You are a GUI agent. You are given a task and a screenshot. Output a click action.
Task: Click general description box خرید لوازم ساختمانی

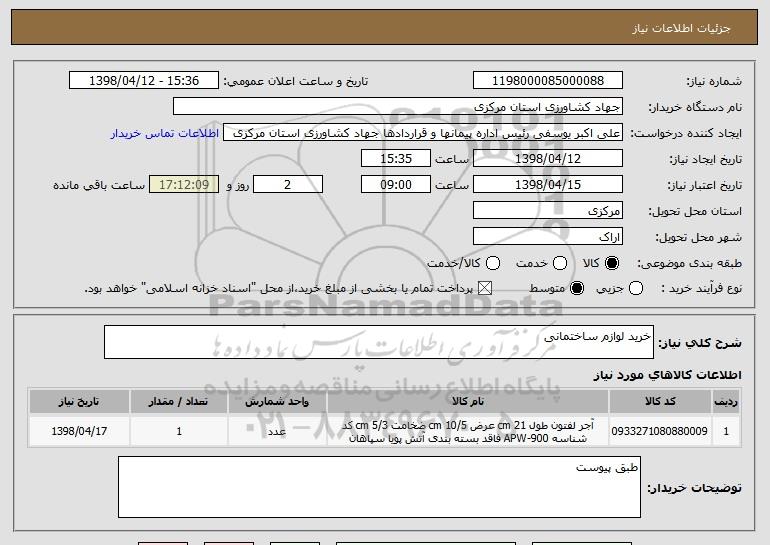379,342
